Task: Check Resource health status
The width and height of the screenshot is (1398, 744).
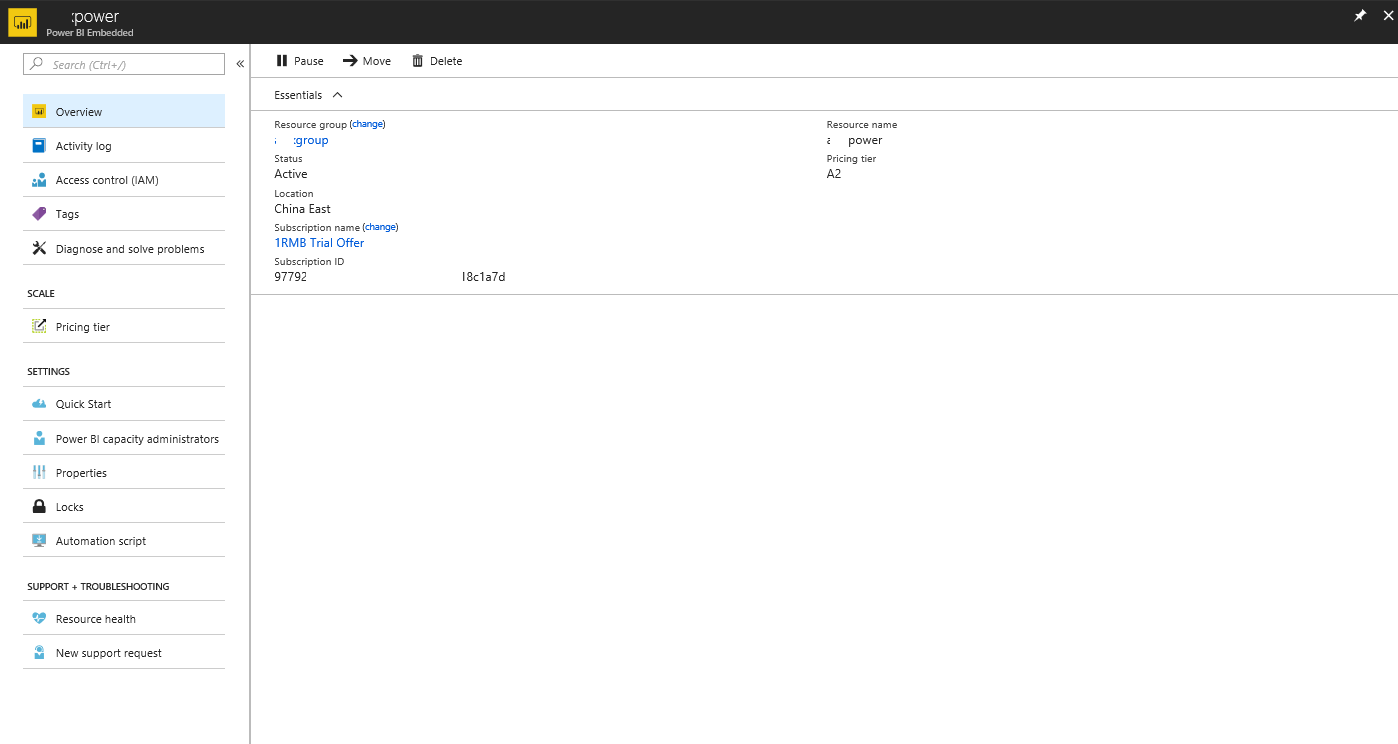Action: point(95,619)
